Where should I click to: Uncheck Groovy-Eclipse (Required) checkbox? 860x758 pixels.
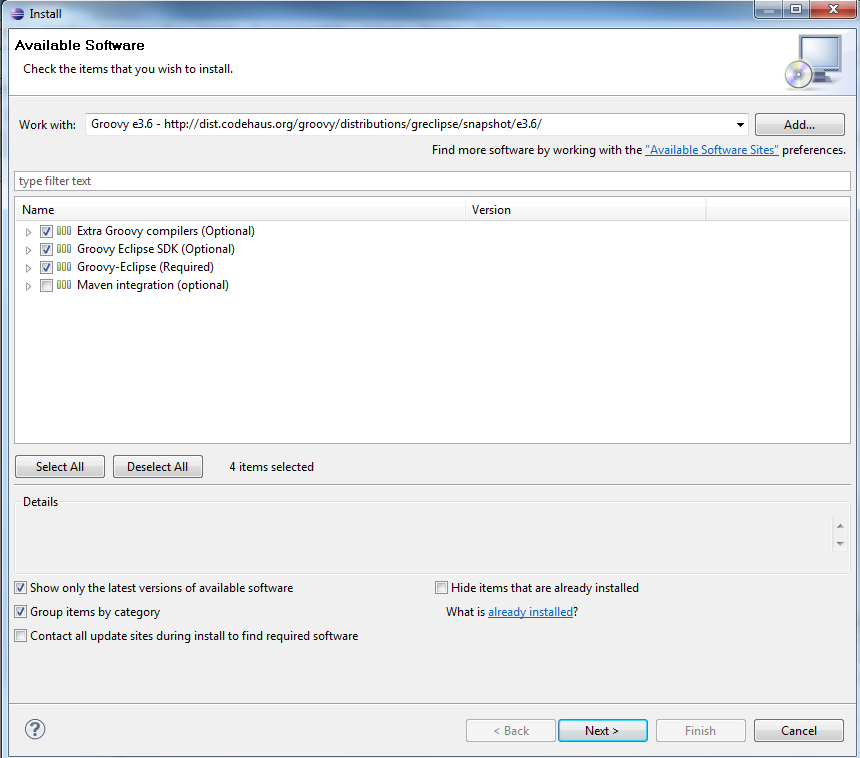tap(47, 268)
